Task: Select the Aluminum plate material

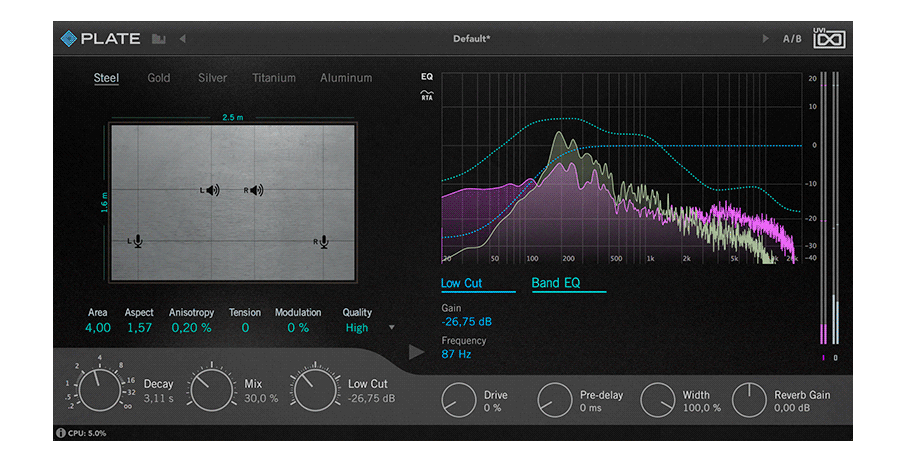Action: tap(346, 78)
